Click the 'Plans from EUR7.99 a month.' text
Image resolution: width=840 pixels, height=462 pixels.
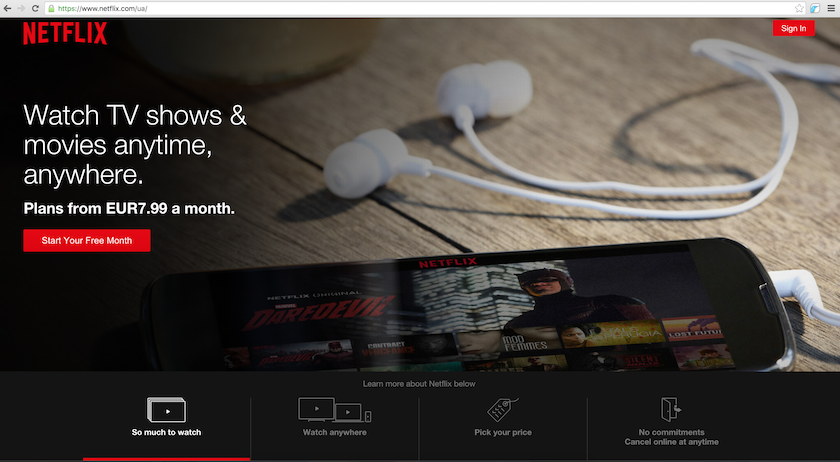point(129,208)
